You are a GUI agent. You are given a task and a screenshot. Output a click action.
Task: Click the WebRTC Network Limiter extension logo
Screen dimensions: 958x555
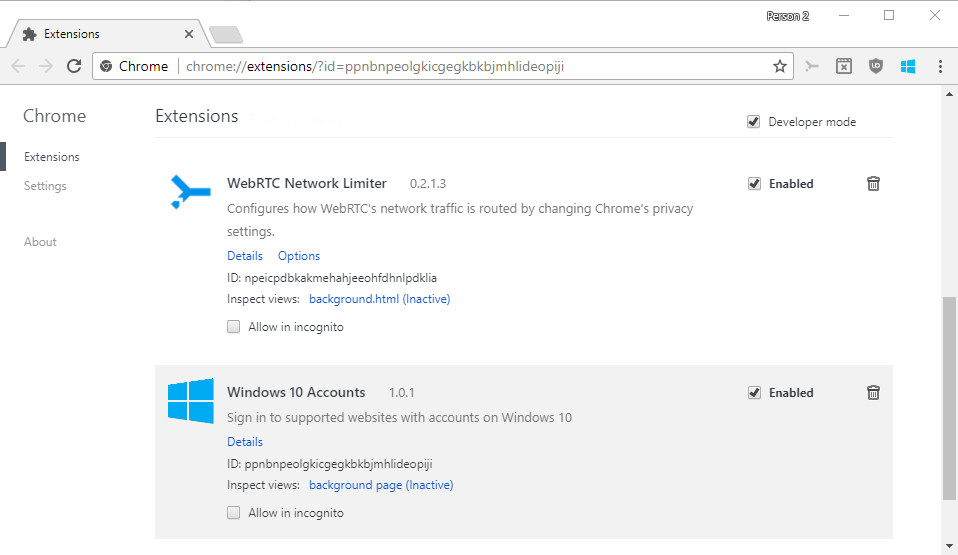point(190,192)
